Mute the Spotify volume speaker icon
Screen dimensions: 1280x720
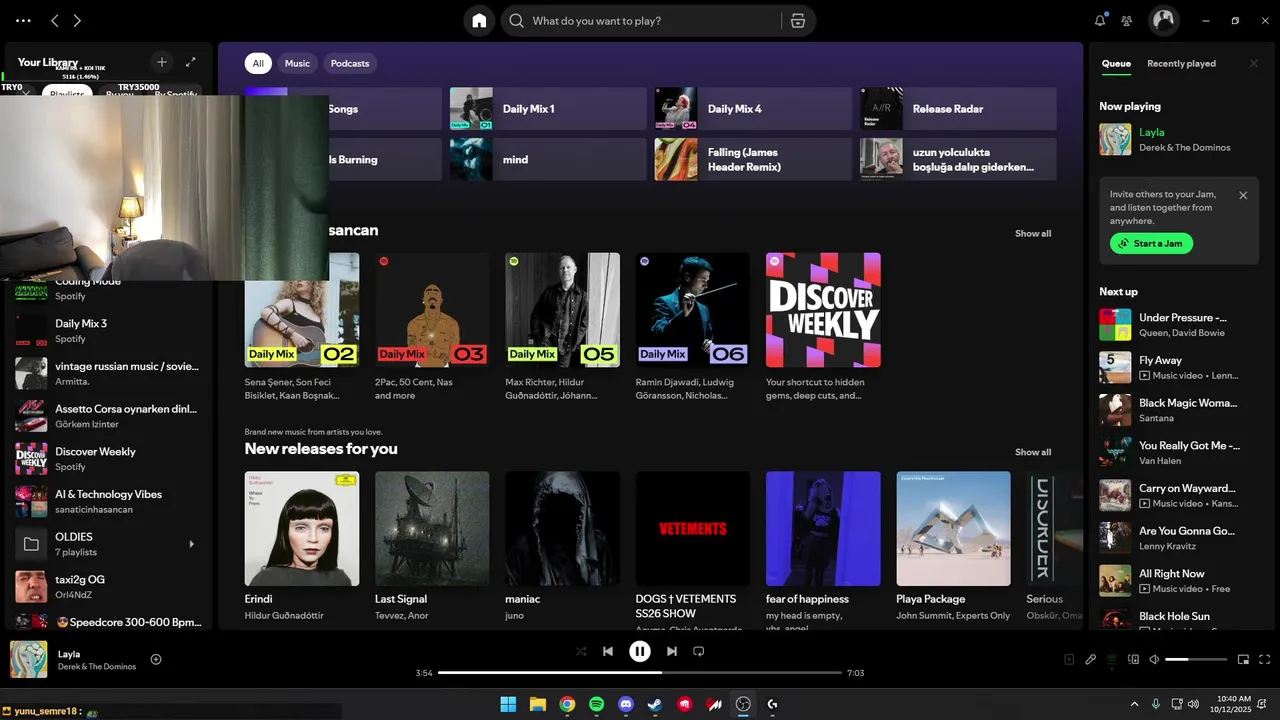pos(1154,659)
